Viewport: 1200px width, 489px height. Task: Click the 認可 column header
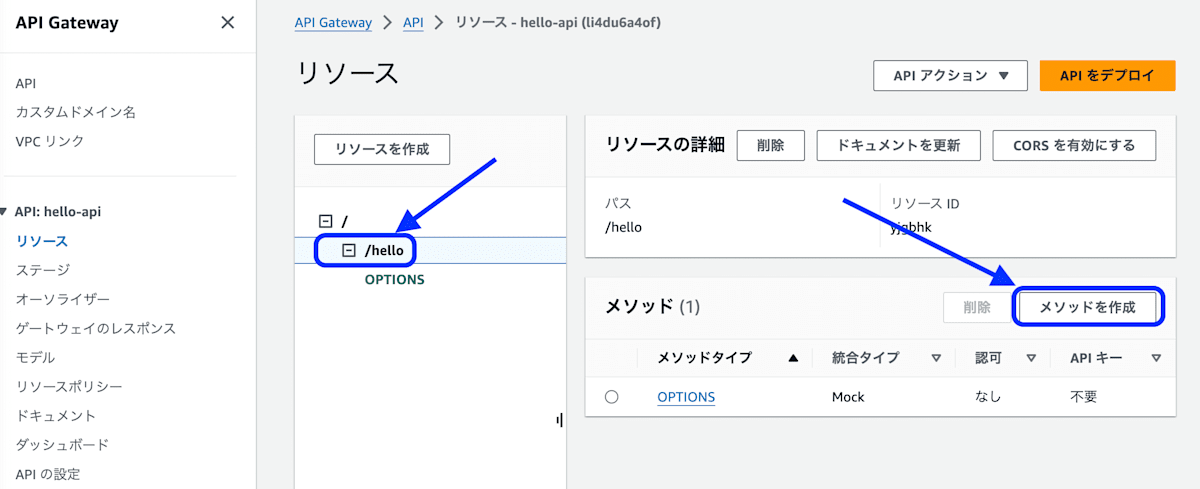(988, 358)
